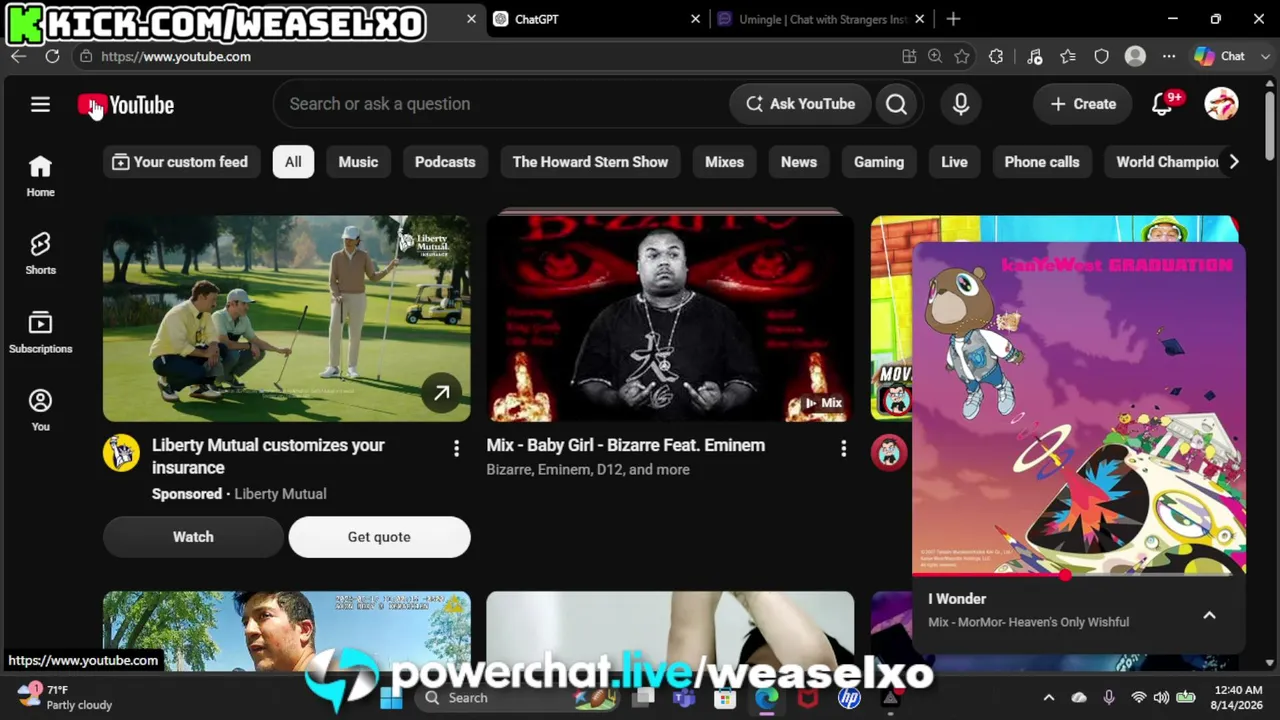This screenshot has width=1280, height=720.
Task: Select the Live filter chip
Action: [954, 162]
